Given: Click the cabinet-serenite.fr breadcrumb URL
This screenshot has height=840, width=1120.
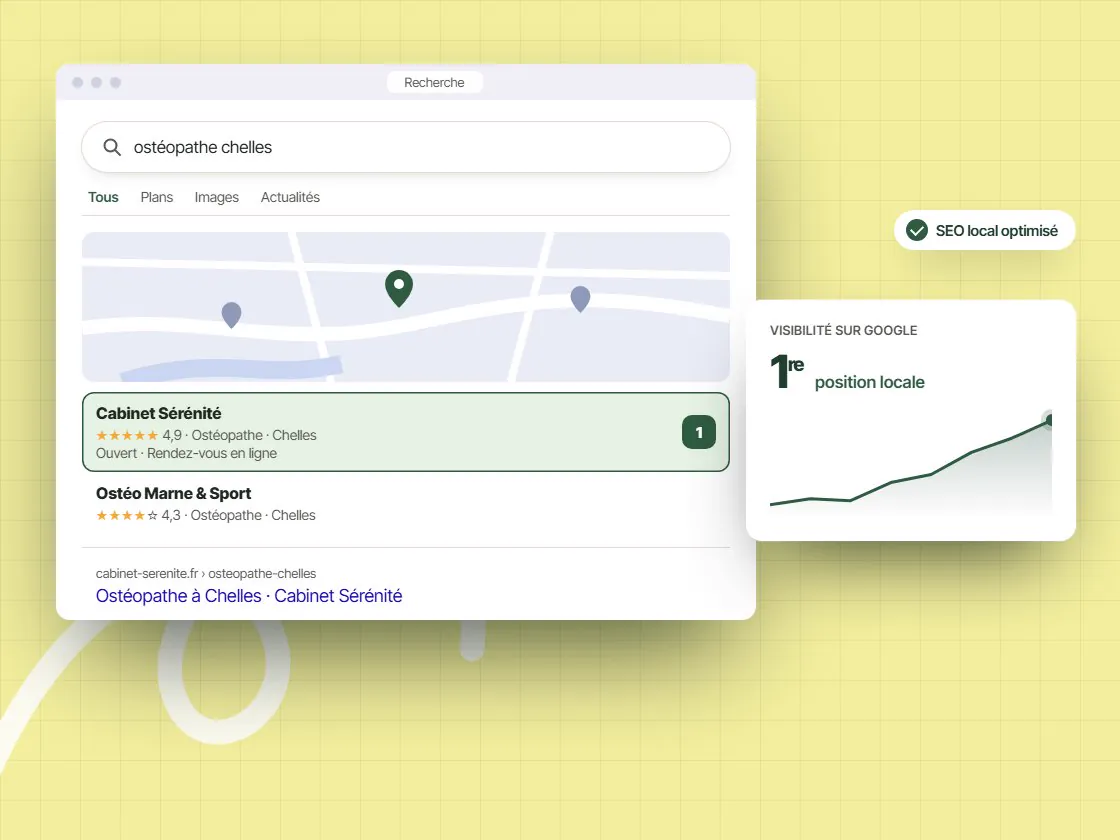Looking at the screenshot, I should pyautogui.click(x=206, y=574).
